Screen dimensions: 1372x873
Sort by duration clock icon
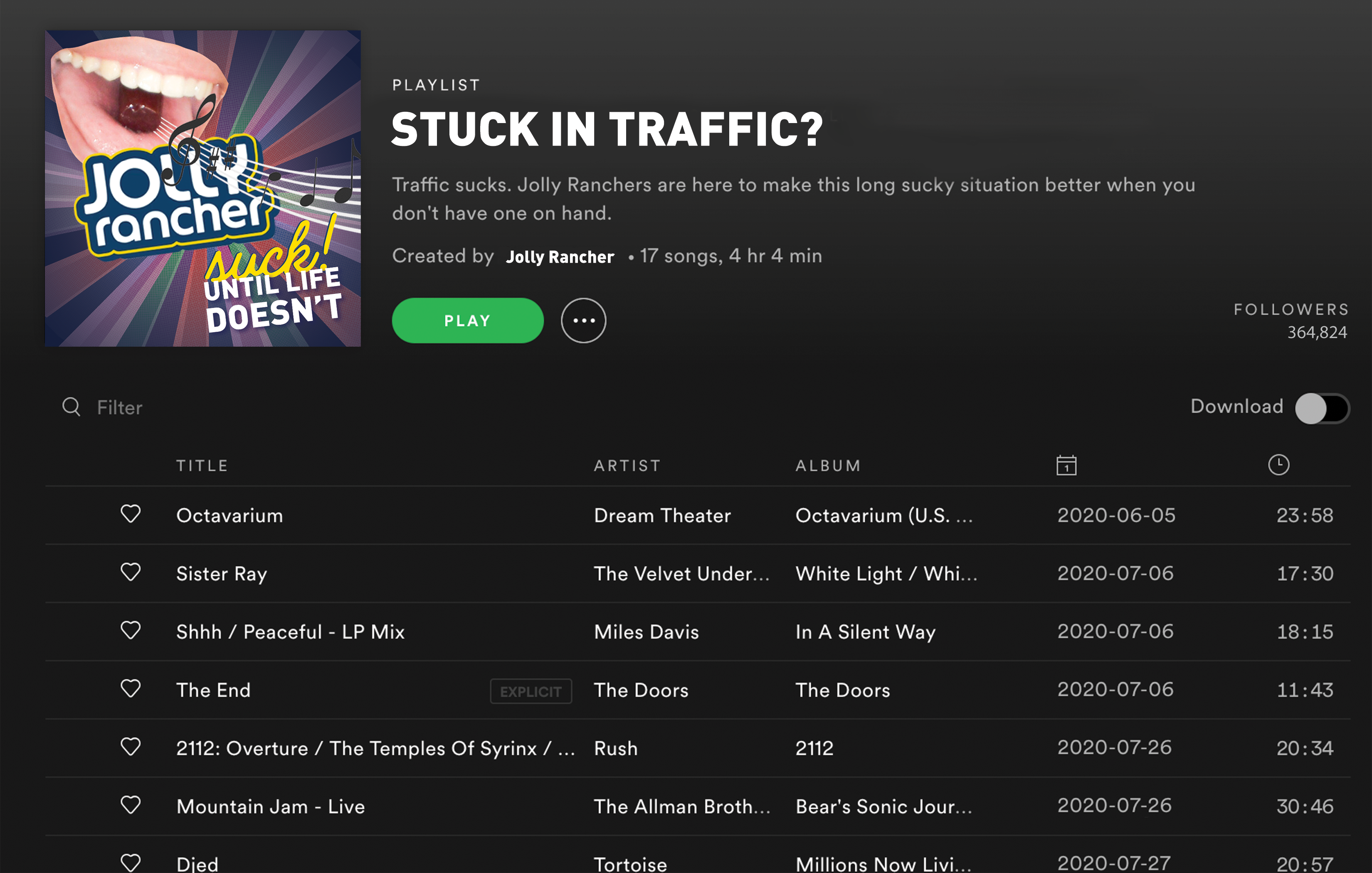coord(1278,464)
